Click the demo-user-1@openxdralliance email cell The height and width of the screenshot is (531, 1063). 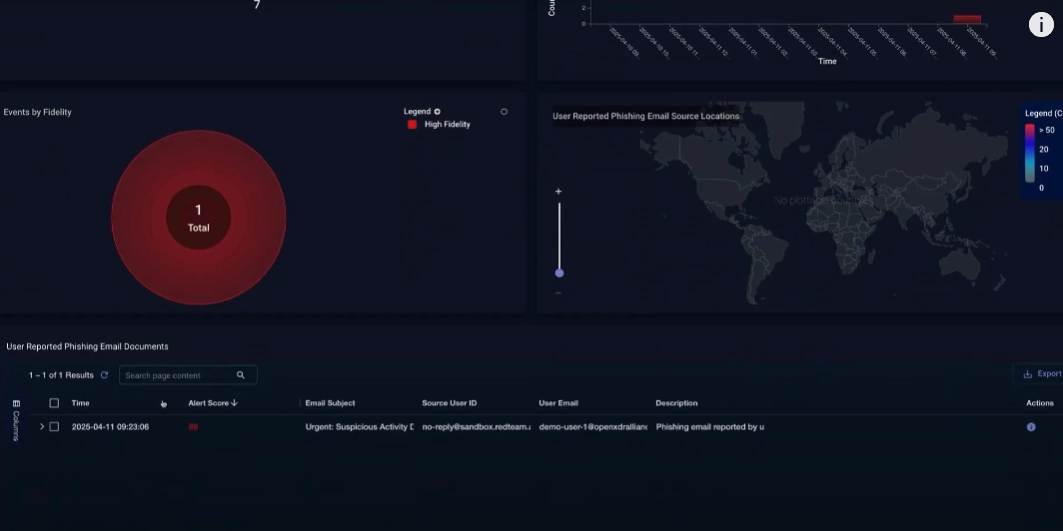[x=593, y=427]
